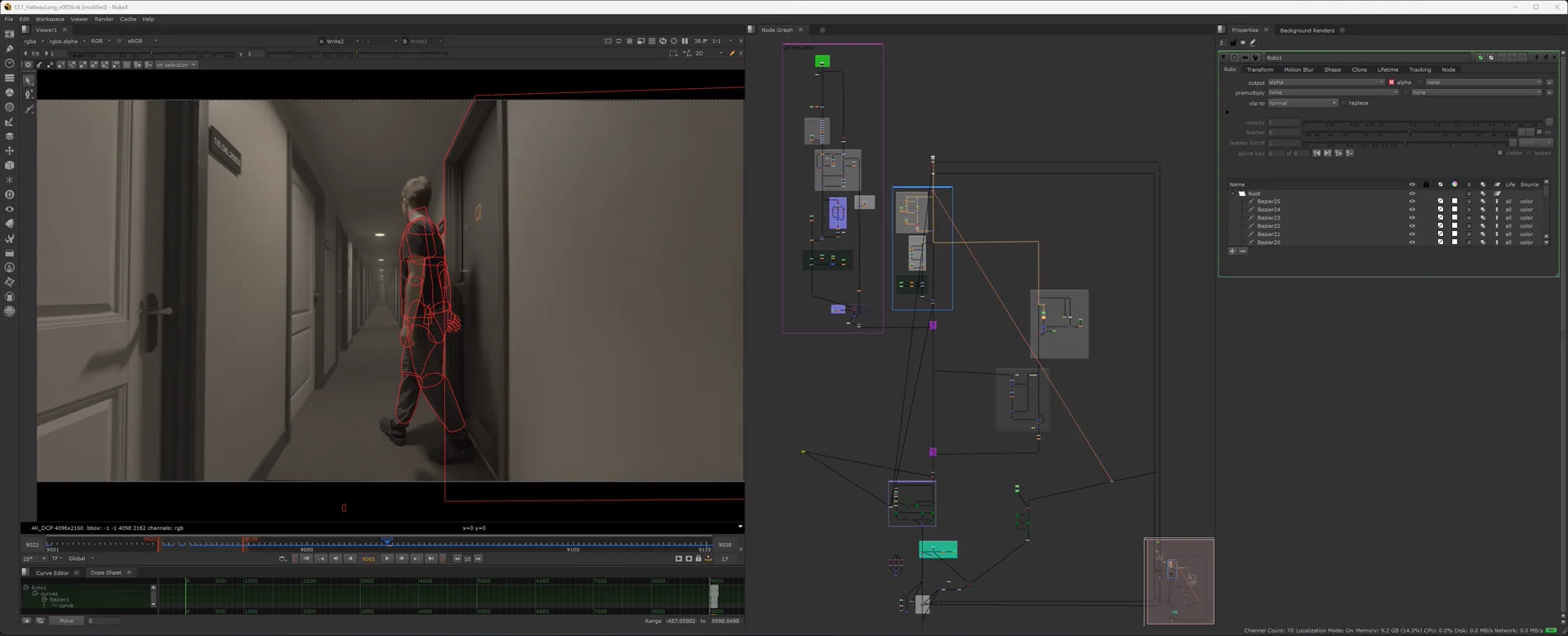Toggle the red alpha output checkbox
This screenshot has width=1568, height=636.
coord(1392,82)
